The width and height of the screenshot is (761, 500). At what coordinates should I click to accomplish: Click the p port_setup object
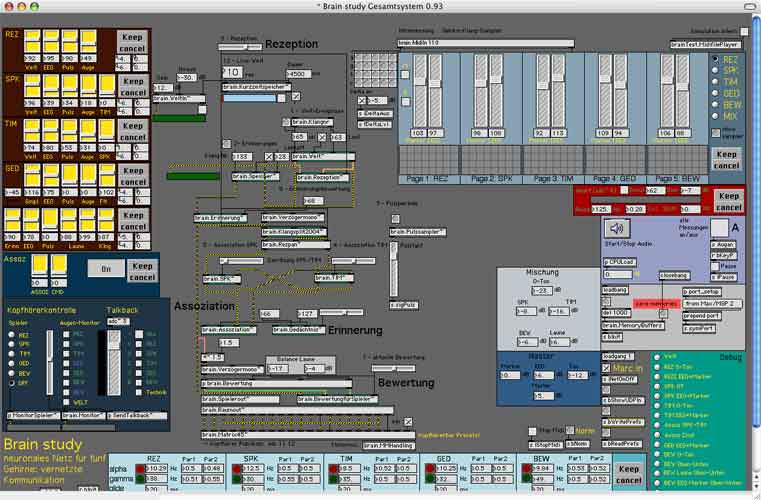pos(702,292)
